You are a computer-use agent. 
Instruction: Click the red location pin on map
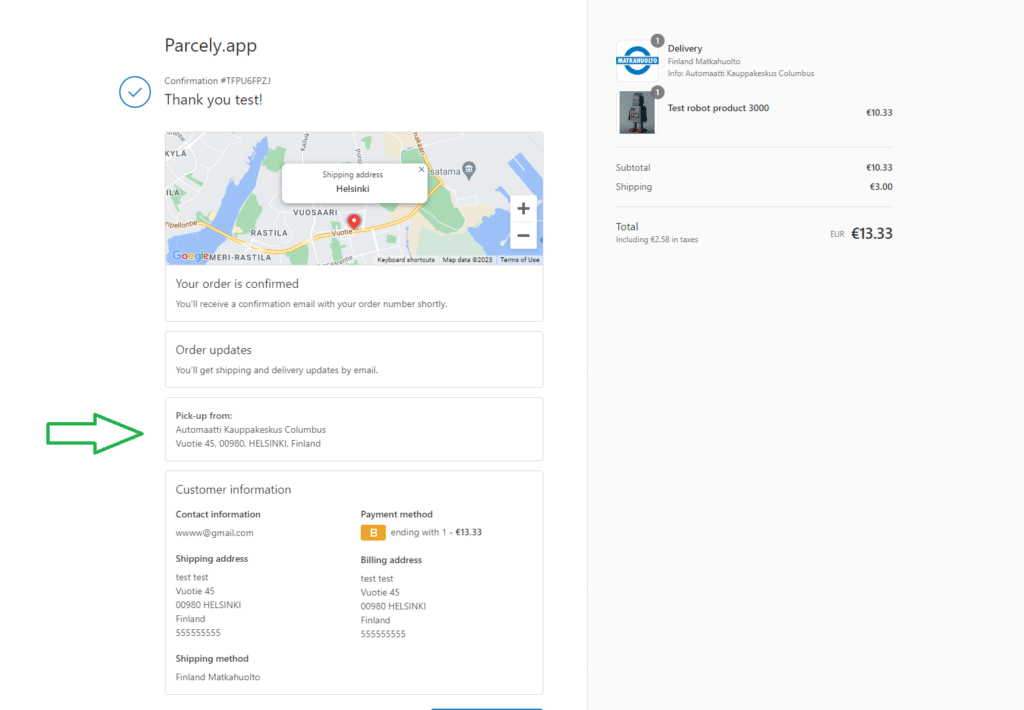click(x=353, y=222)
